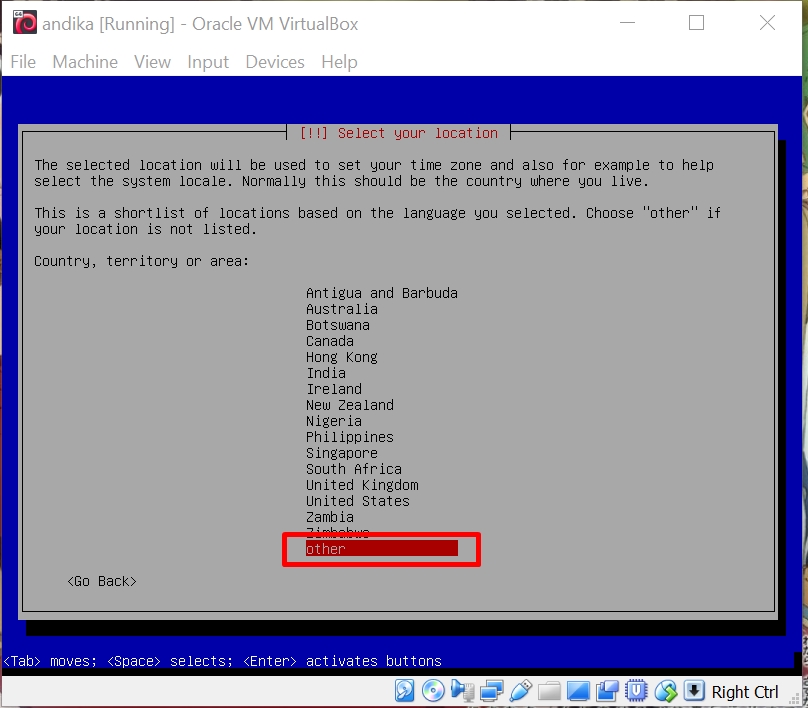Select South Africa from the location list
The width and height of the screenshot is (808, 708).
[354, 469]
